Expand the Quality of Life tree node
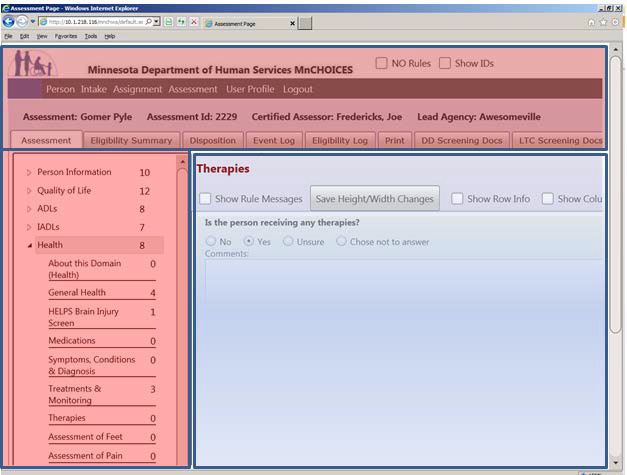 point(29,191)
